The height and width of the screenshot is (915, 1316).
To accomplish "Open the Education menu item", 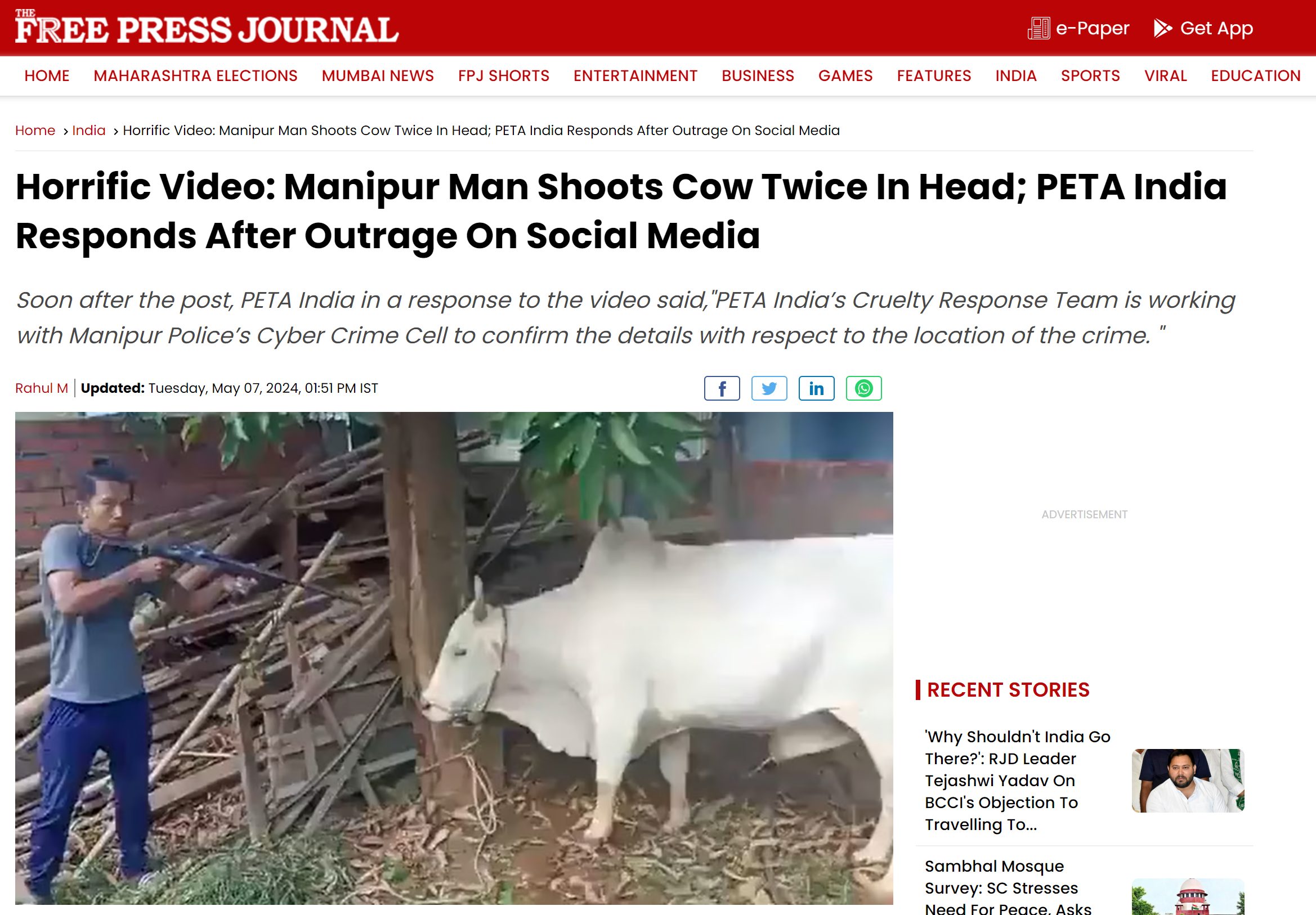I will (1255, 75).
